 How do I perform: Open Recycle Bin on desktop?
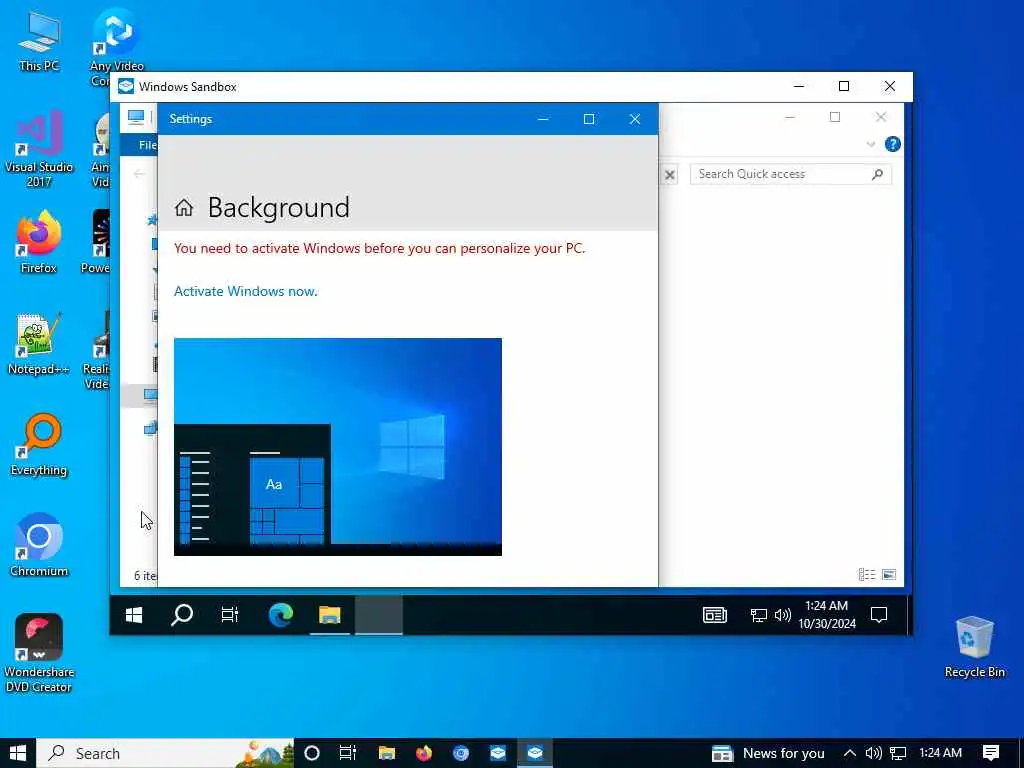(974, 647)
